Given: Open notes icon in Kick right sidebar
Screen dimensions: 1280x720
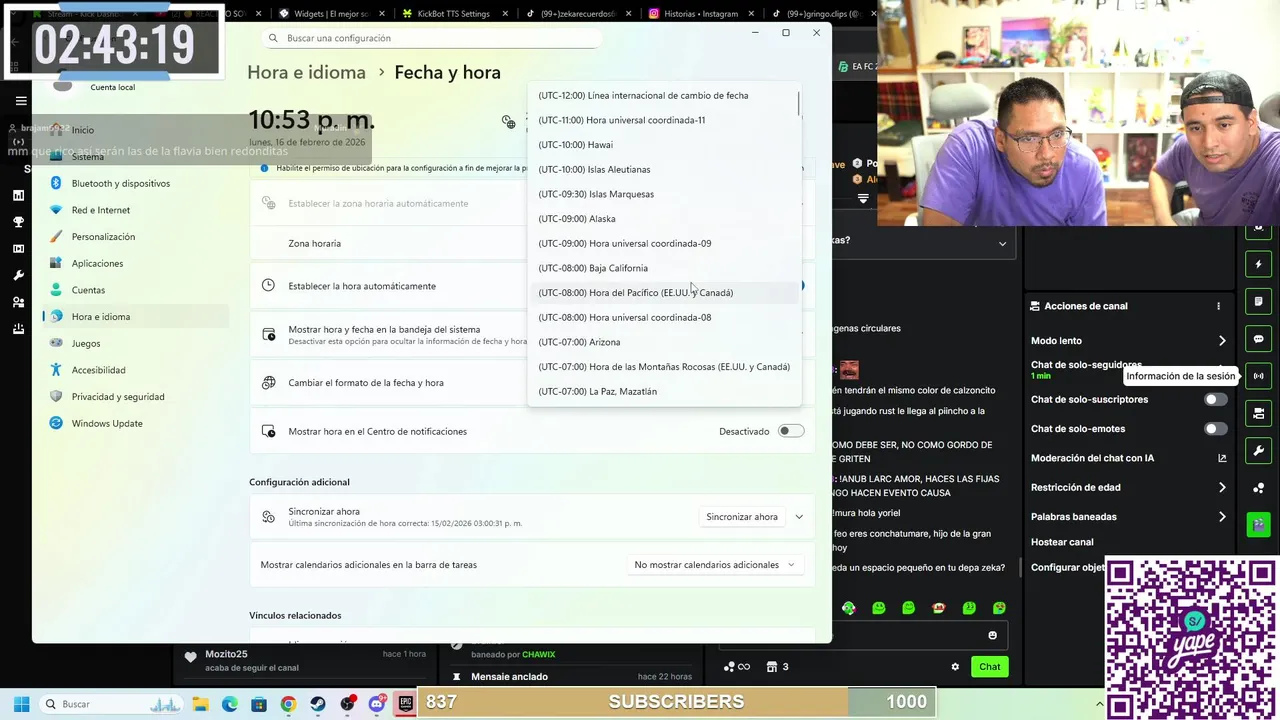Looking at the screenshot, I should coord(1259,302).
